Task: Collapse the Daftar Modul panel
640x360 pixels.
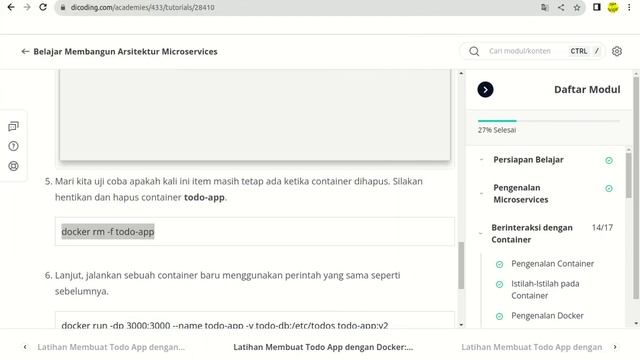Action: point(485,90)
